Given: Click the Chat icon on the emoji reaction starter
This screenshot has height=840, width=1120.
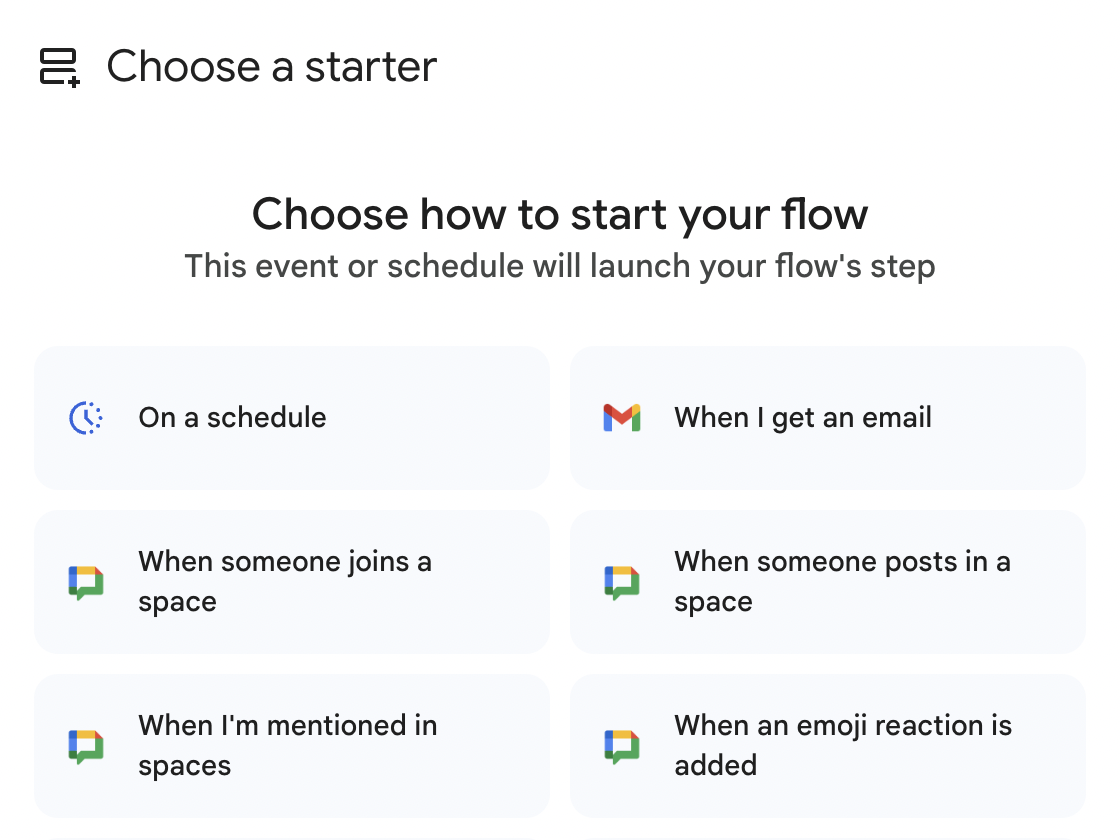Looking at the screenshot, I should [x=622, y=745].
